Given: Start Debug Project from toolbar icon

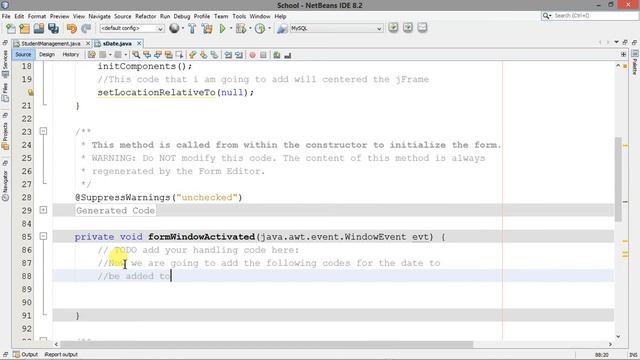Looking at the screenshot, I should tap(241, 29).
